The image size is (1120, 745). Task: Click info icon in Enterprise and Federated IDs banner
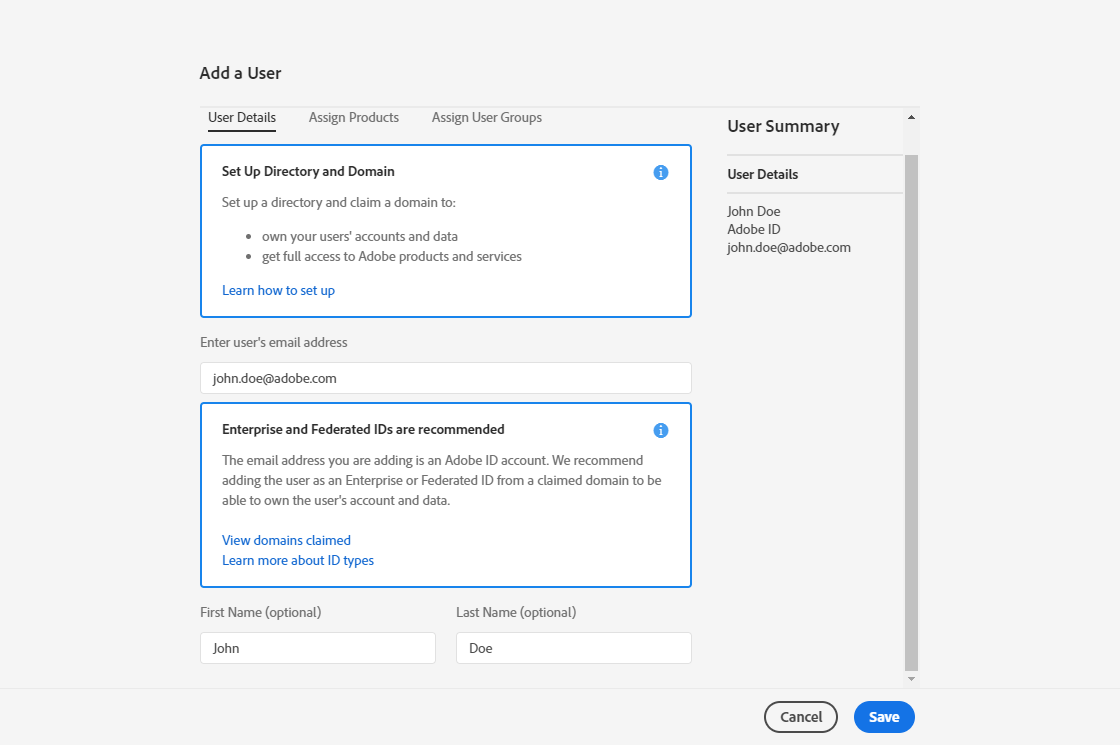(660, 430)
